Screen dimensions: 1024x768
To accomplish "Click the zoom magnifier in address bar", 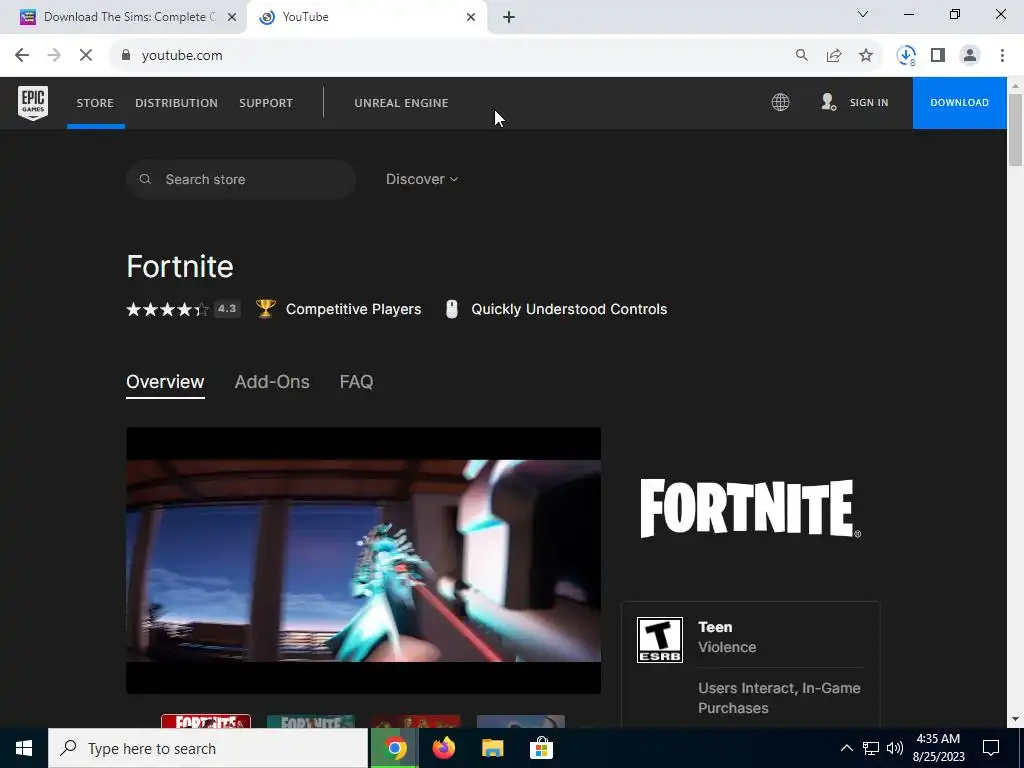I will tap(801, 56).
